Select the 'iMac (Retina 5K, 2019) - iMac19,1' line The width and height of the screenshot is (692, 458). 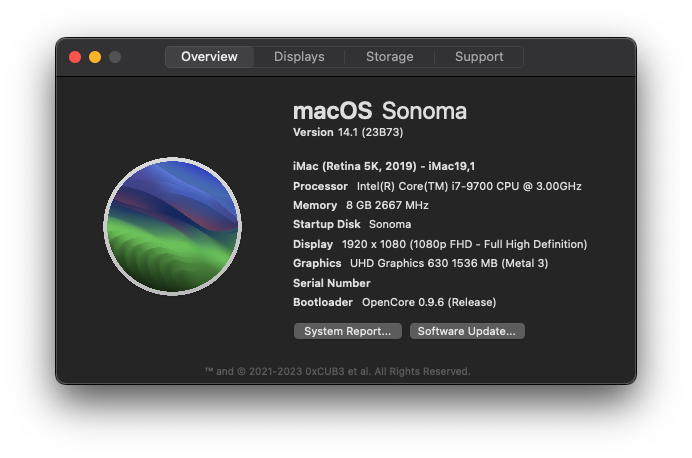(x=384, y=166)
